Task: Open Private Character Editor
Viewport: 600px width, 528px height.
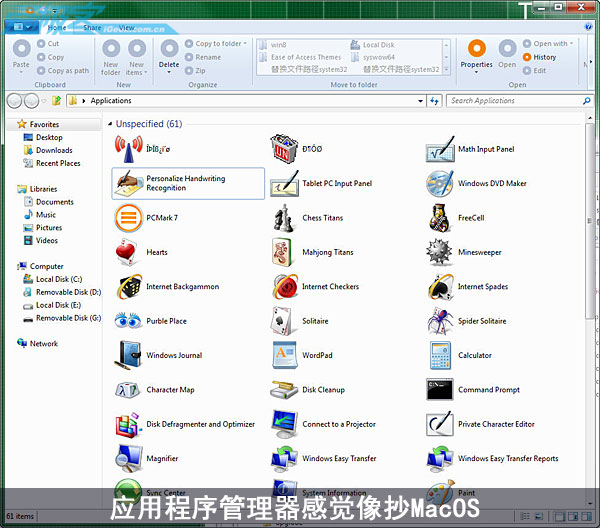Action: (481, 424)
